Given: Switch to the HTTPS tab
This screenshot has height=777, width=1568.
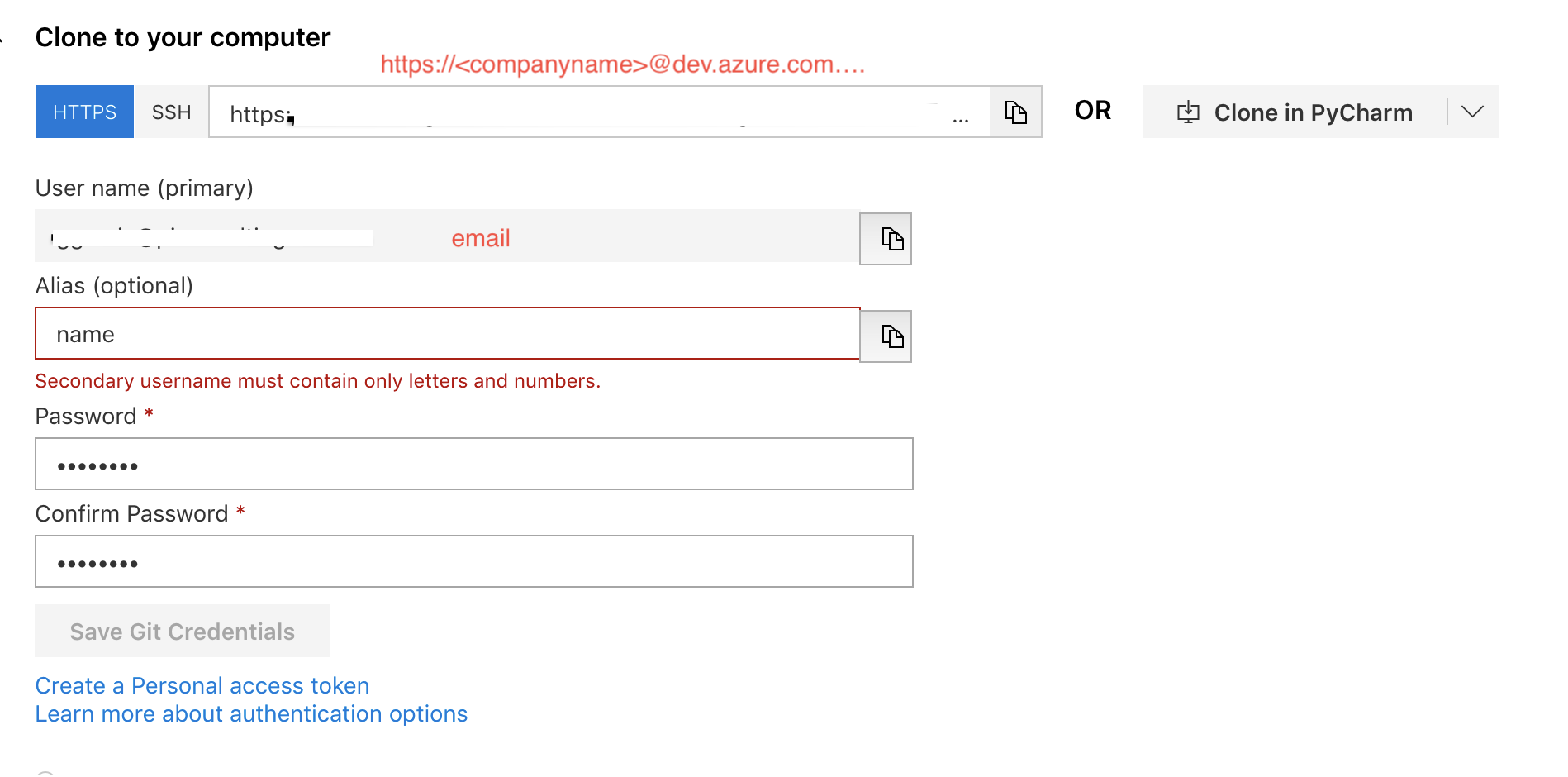Looking at the screenshot, I should [x=84, y=112].
